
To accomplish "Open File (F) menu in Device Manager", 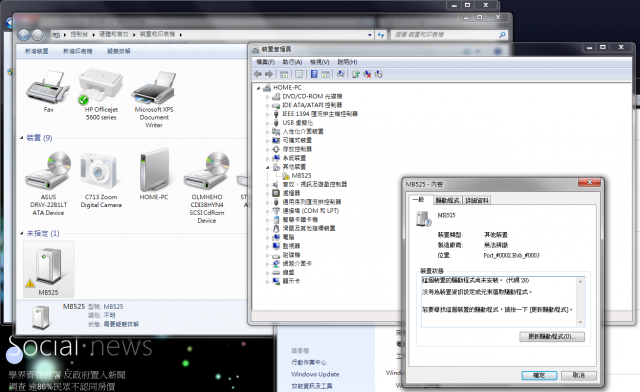I will (x=265, y=62).
